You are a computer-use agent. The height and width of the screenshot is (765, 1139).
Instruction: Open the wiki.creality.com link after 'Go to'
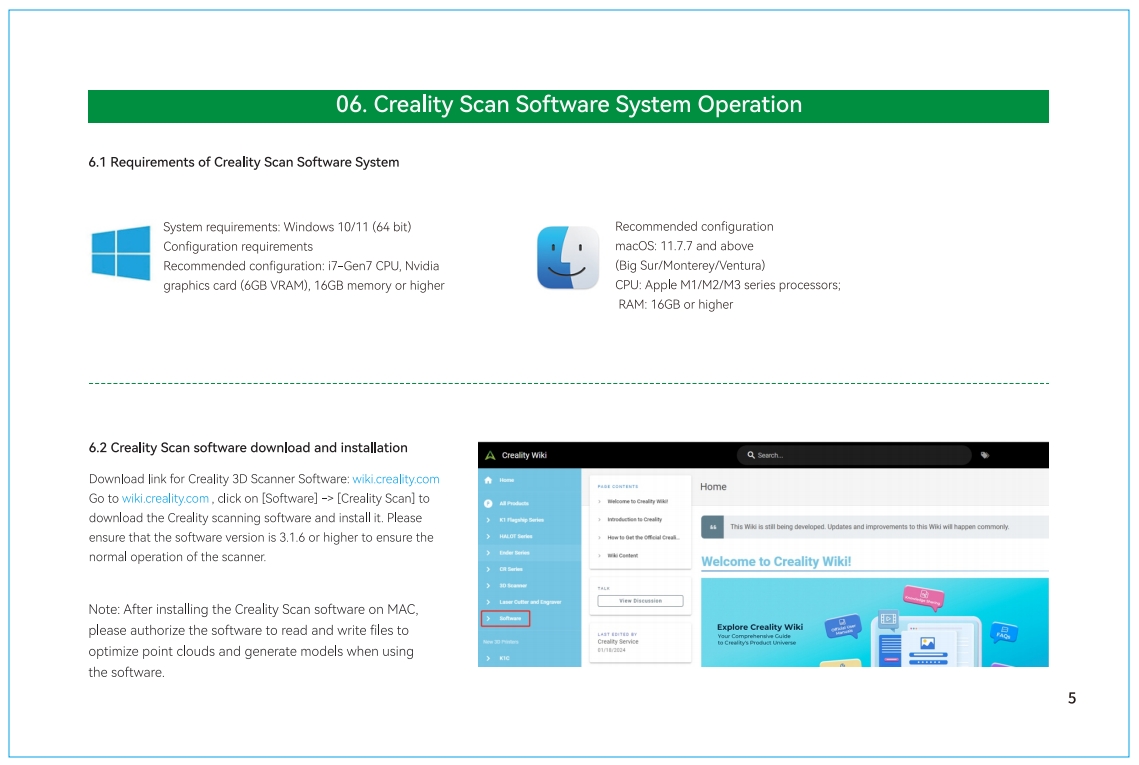point(166,499)
